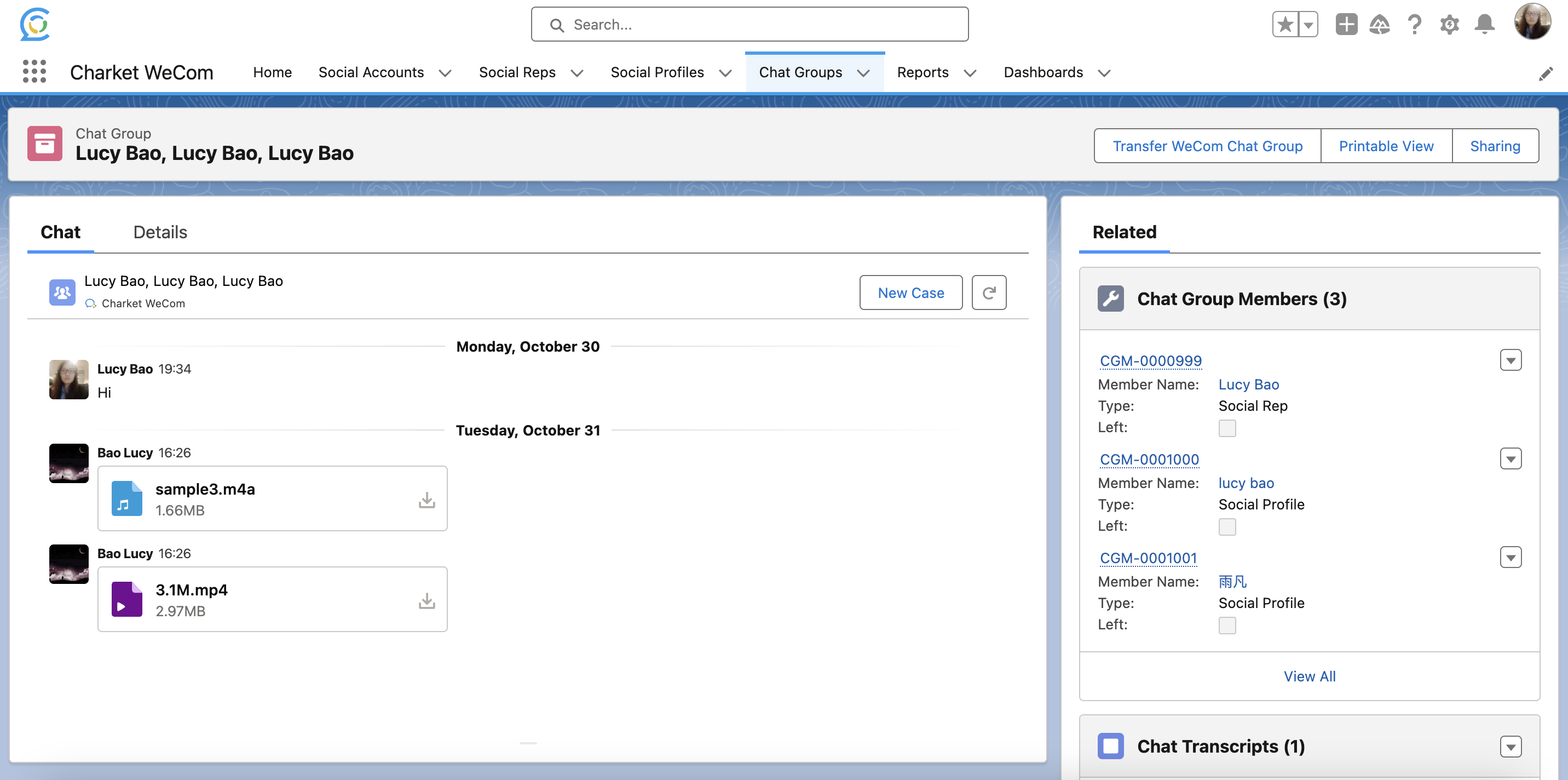The height and width of the screenshot is (780, 1568).
Task: Open Chat Transcripts actions dropdown
Action: coord(1510,747)
